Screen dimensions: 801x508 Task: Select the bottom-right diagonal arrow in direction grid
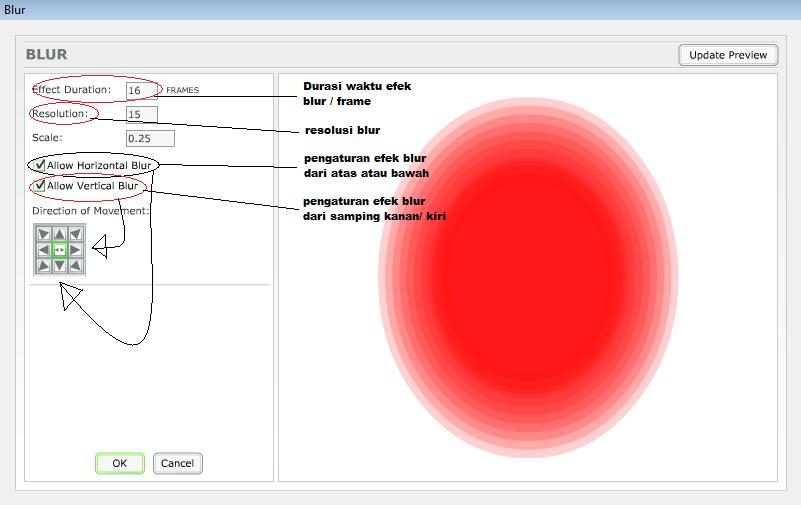click(x=76, y=266)
